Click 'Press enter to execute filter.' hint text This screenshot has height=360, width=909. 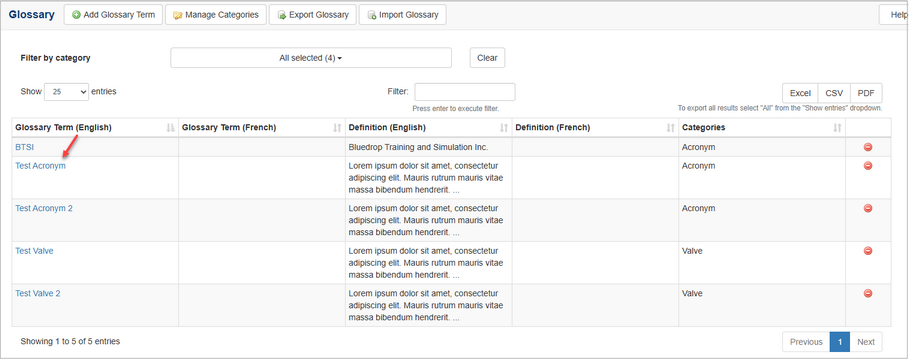click(x=456, y=108)
